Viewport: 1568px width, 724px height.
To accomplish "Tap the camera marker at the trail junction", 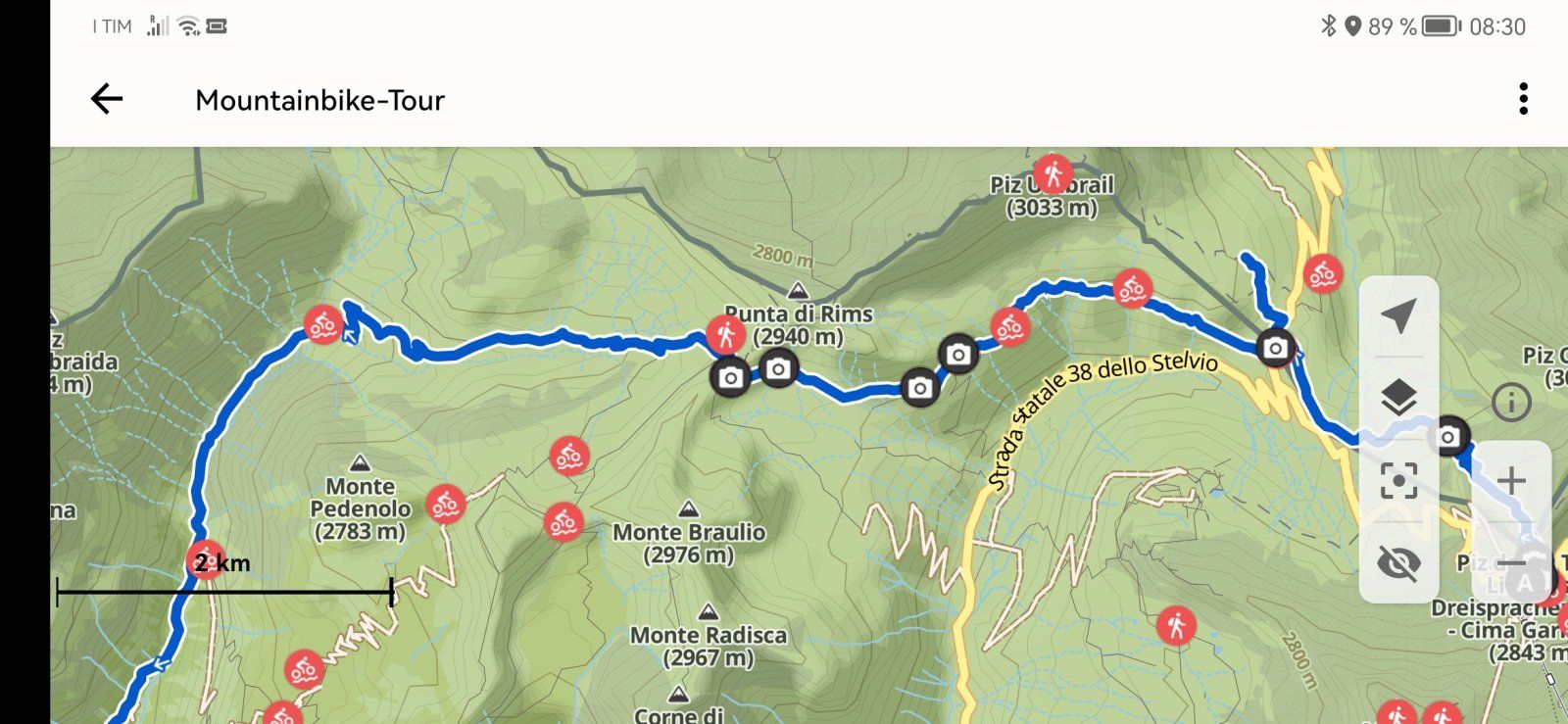I will (x=1275, y=347).
